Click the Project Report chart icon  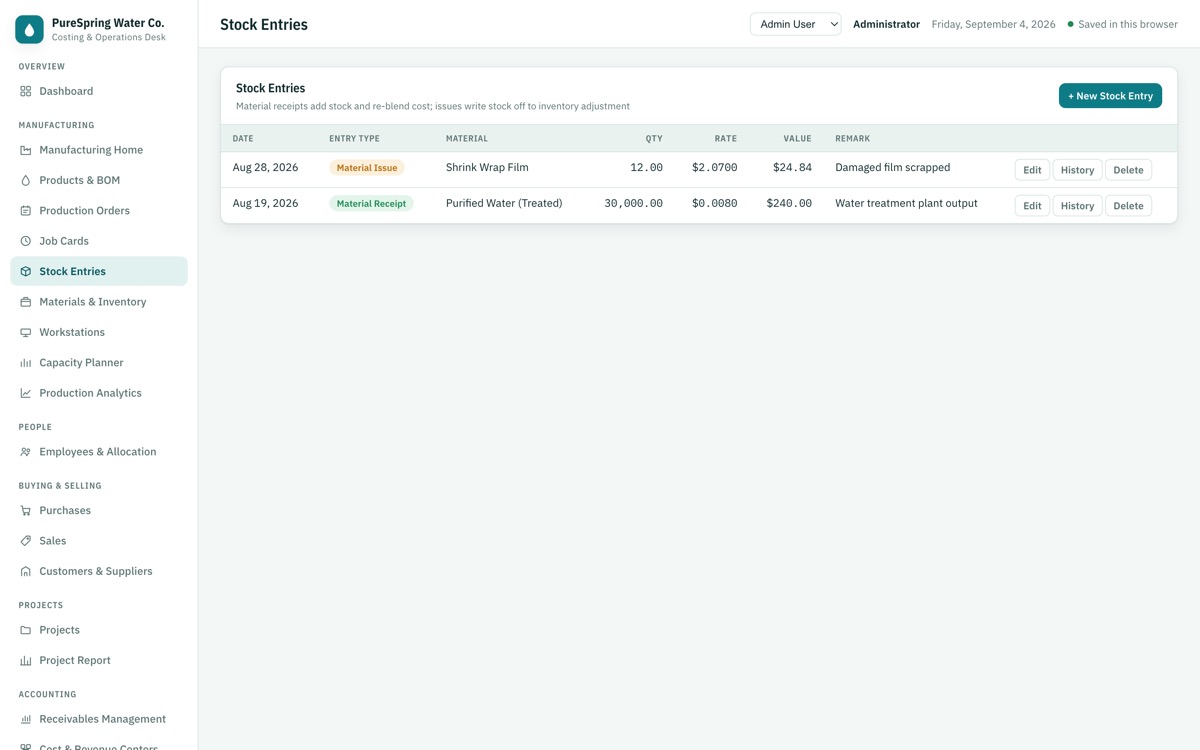(26, 660)
